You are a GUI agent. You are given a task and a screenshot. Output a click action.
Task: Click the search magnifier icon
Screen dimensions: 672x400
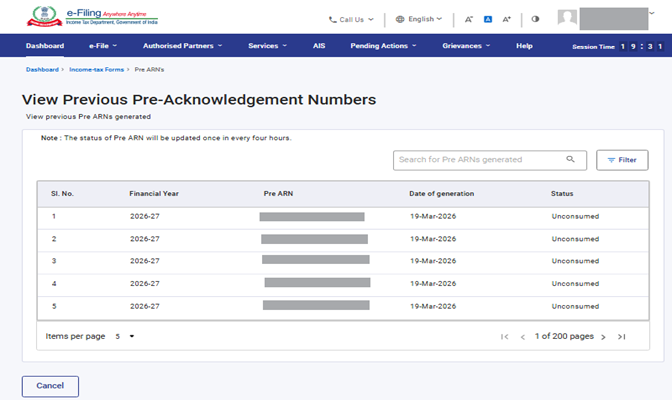click(571, 159)
